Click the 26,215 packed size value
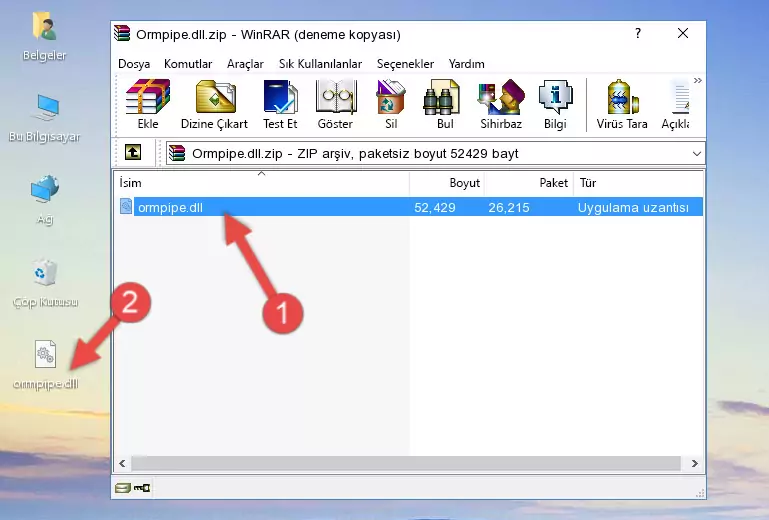Screen dimensions: 769x520 509,208
